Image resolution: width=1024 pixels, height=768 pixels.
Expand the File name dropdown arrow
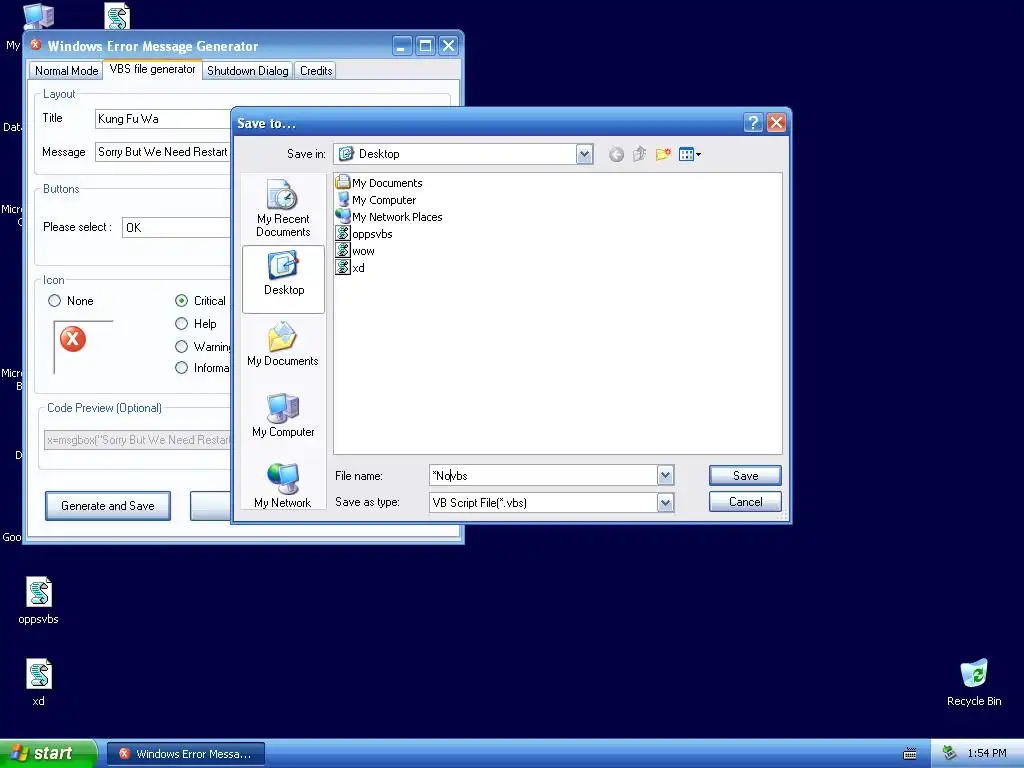[x=665, y=475]
